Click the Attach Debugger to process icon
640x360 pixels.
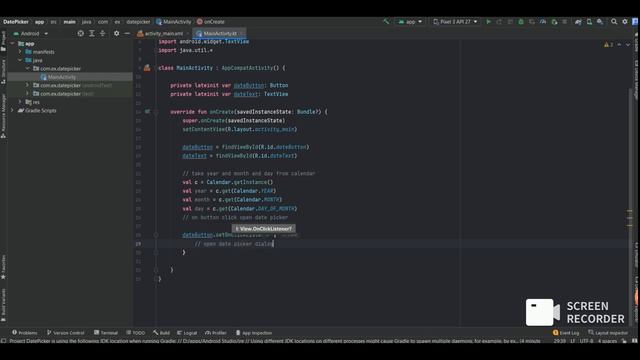tap(554, 22)
